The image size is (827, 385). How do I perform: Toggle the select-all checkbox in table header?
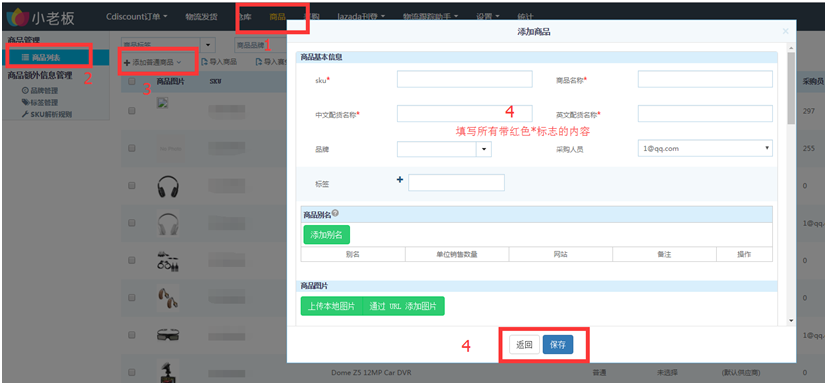point(132,81)
